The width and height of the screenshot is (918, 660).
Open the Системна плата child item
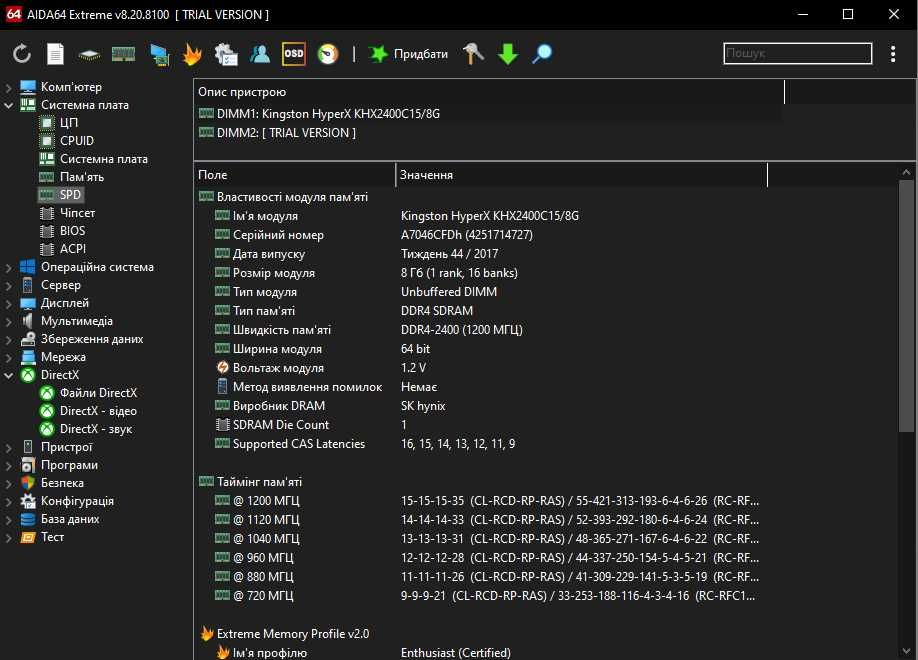94,159
